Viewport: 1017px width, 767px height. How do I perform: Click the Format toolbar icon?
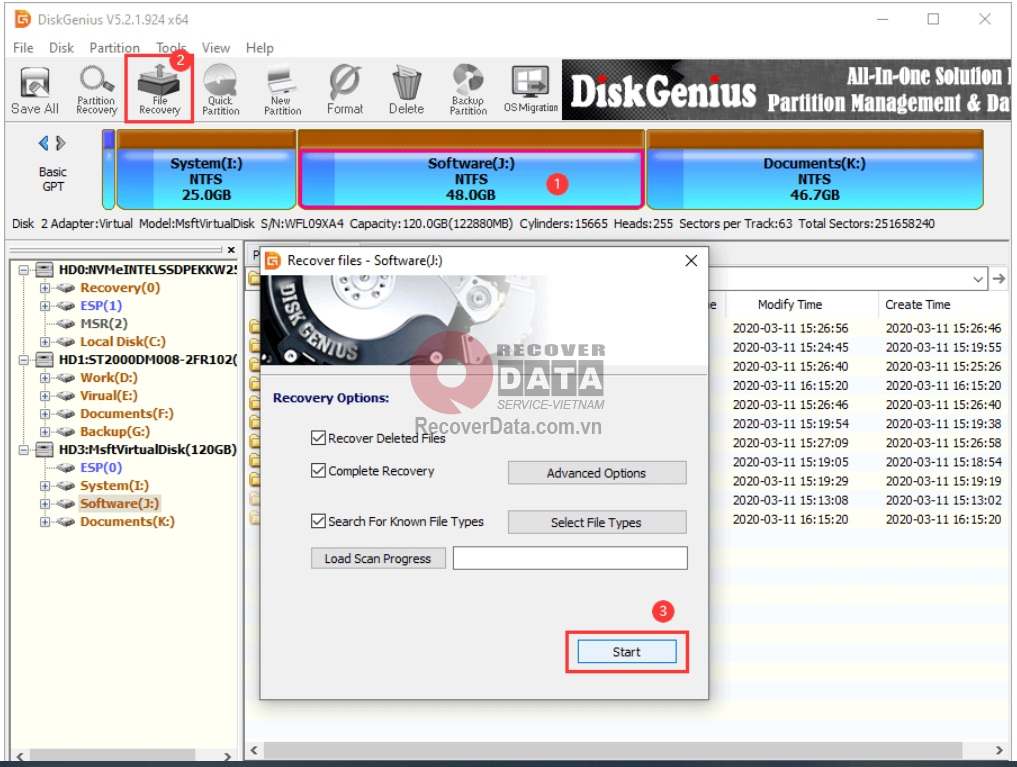pos(344,91)
